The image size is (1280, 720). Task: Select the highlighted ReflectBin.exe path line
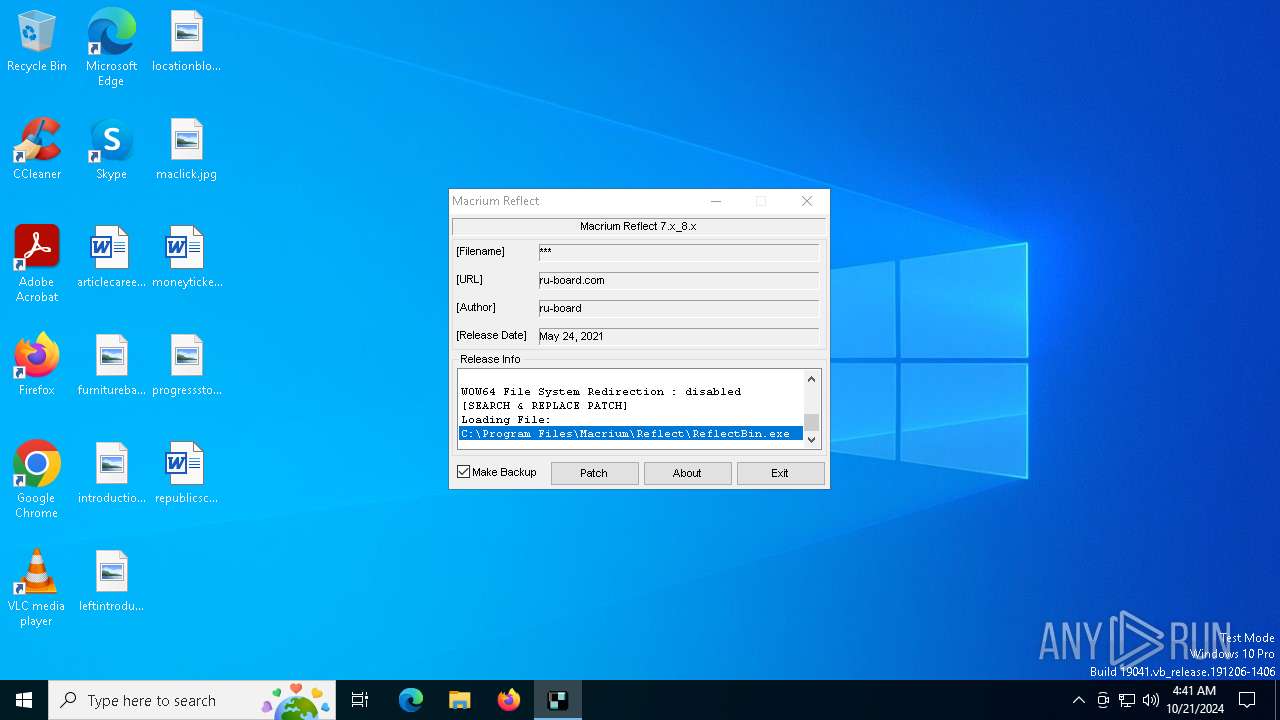(x=630, y=434)
